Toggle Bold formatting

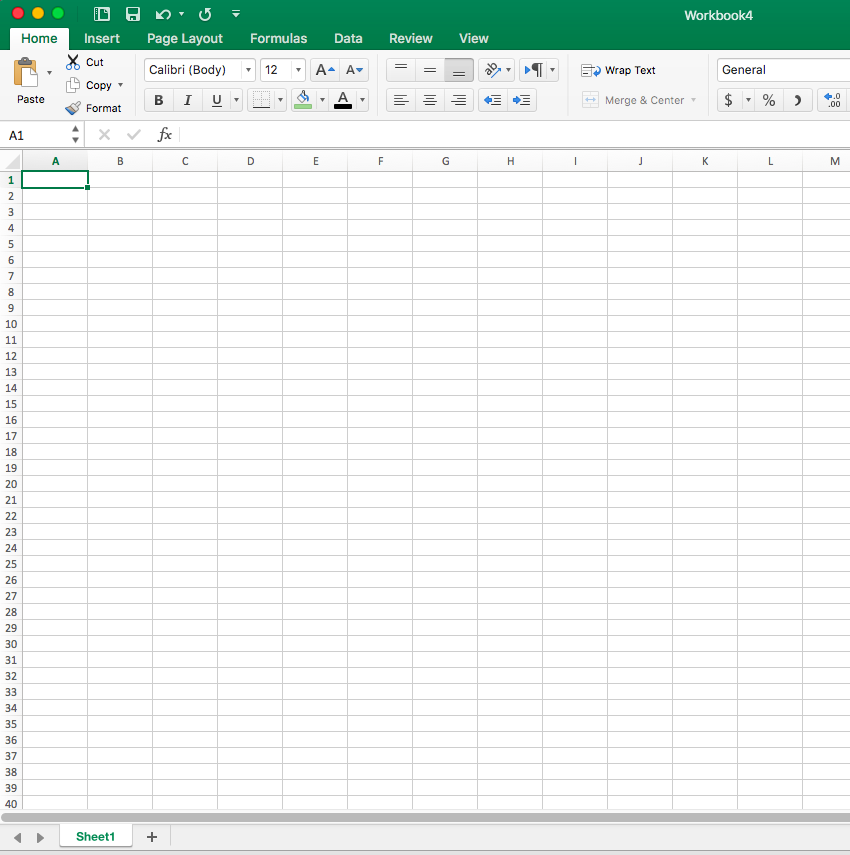159,100
